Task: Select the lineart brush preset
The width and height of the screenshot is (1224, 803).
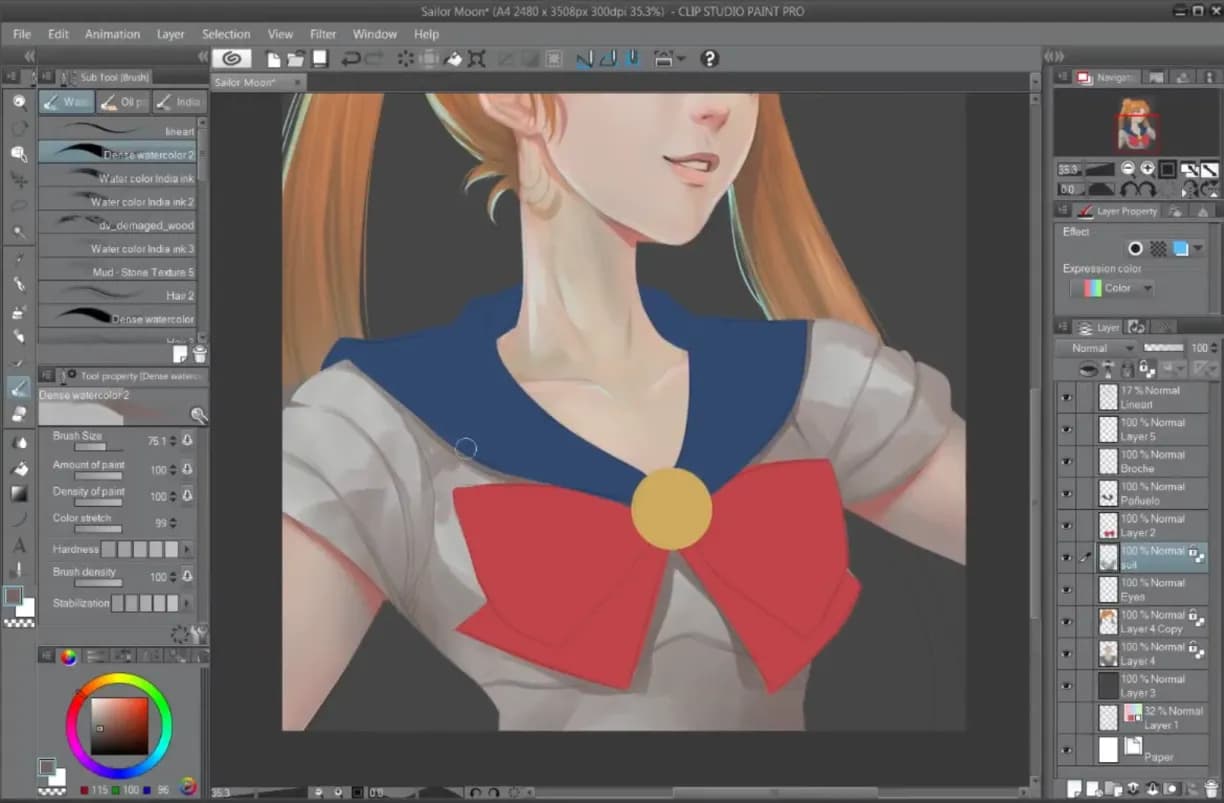Action: (x=118, y=130)
